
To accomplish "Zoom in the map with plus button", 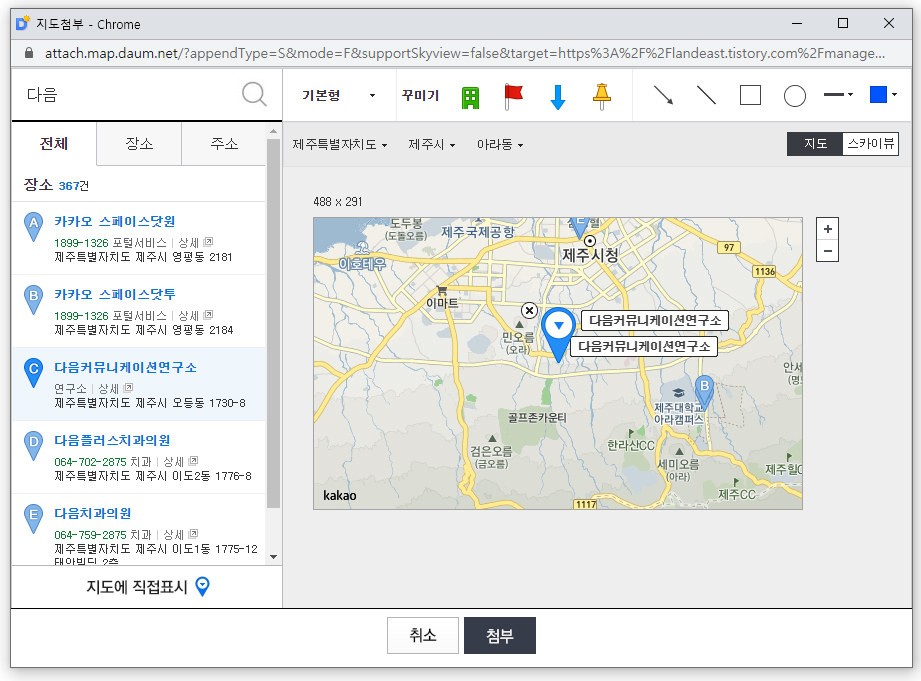I will click(828, 229).
